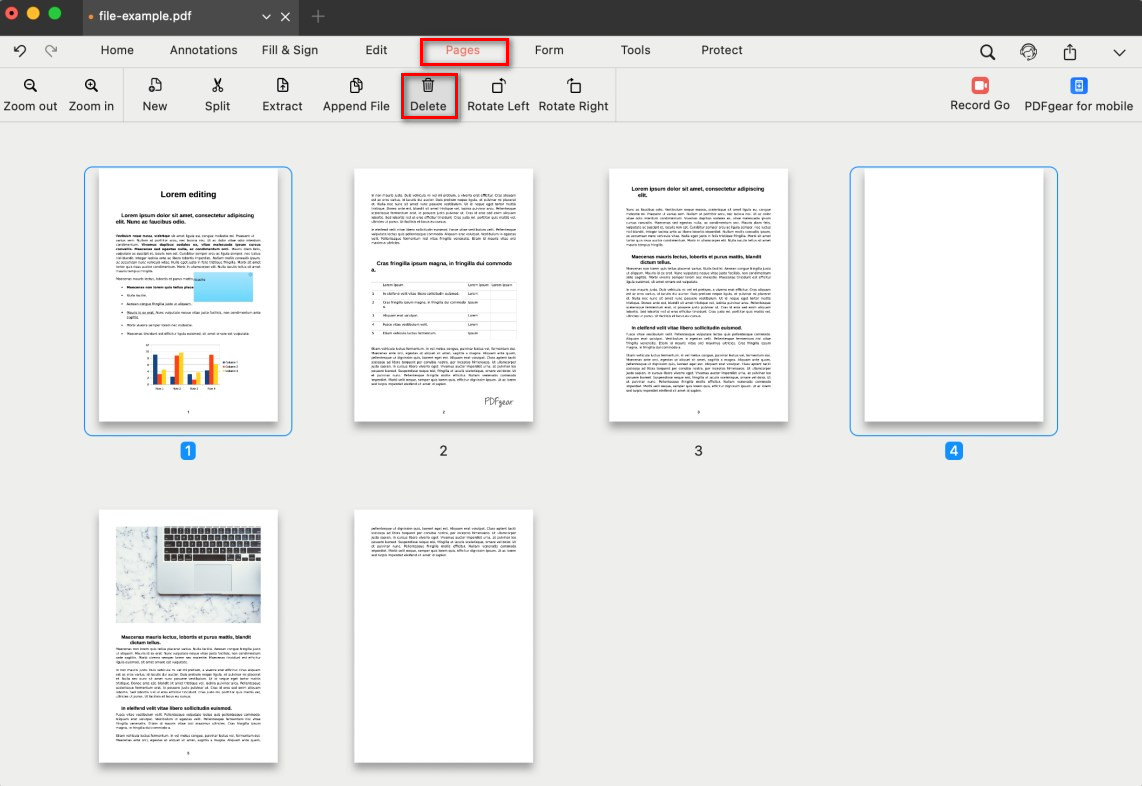The image size is (1142, 786).
Task: Launch Record Go from toolbar
Action: tap(979, 87)
